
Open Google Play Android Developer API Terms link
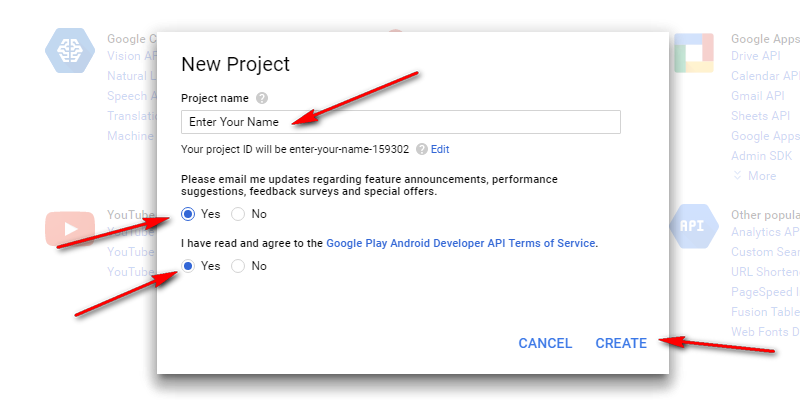(460, 243)
